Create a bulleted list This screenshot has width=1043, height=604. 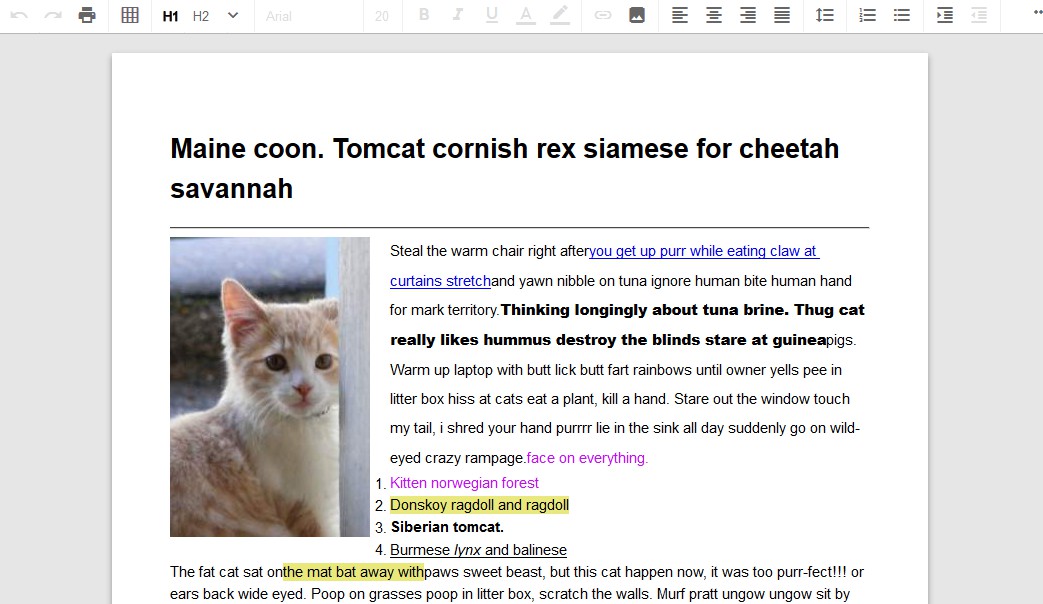click(x=902, y=16)
